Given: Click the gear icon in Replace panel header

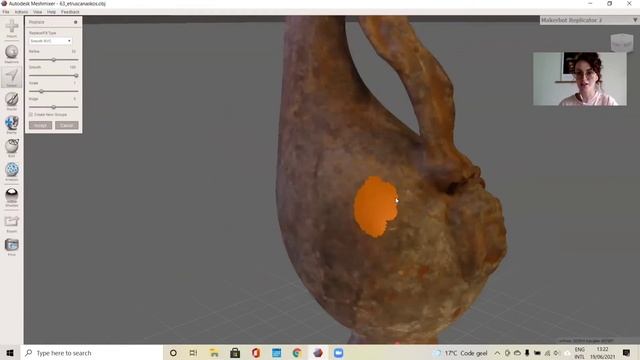Looking at the screenshot, I should click(76, 22).
